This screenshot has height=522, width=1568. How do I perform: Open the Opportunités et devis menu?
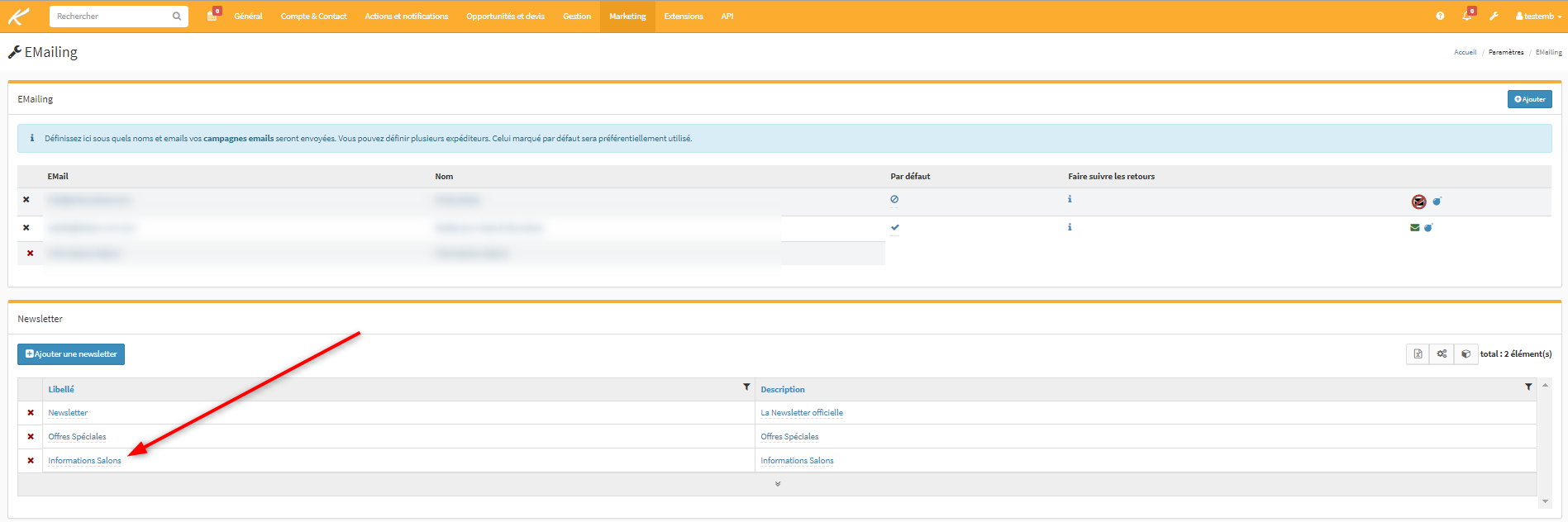[x=506, y=17]
